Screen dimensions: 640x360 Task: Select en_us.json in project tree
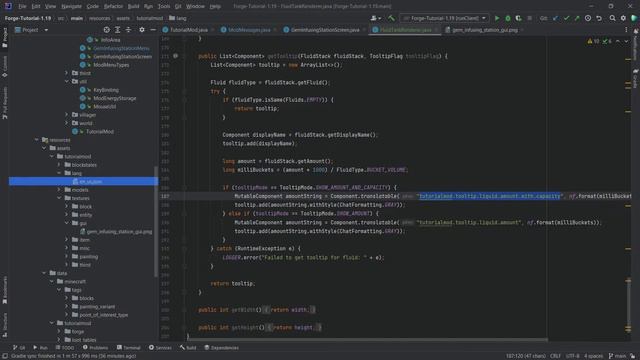tap(83, 181)
